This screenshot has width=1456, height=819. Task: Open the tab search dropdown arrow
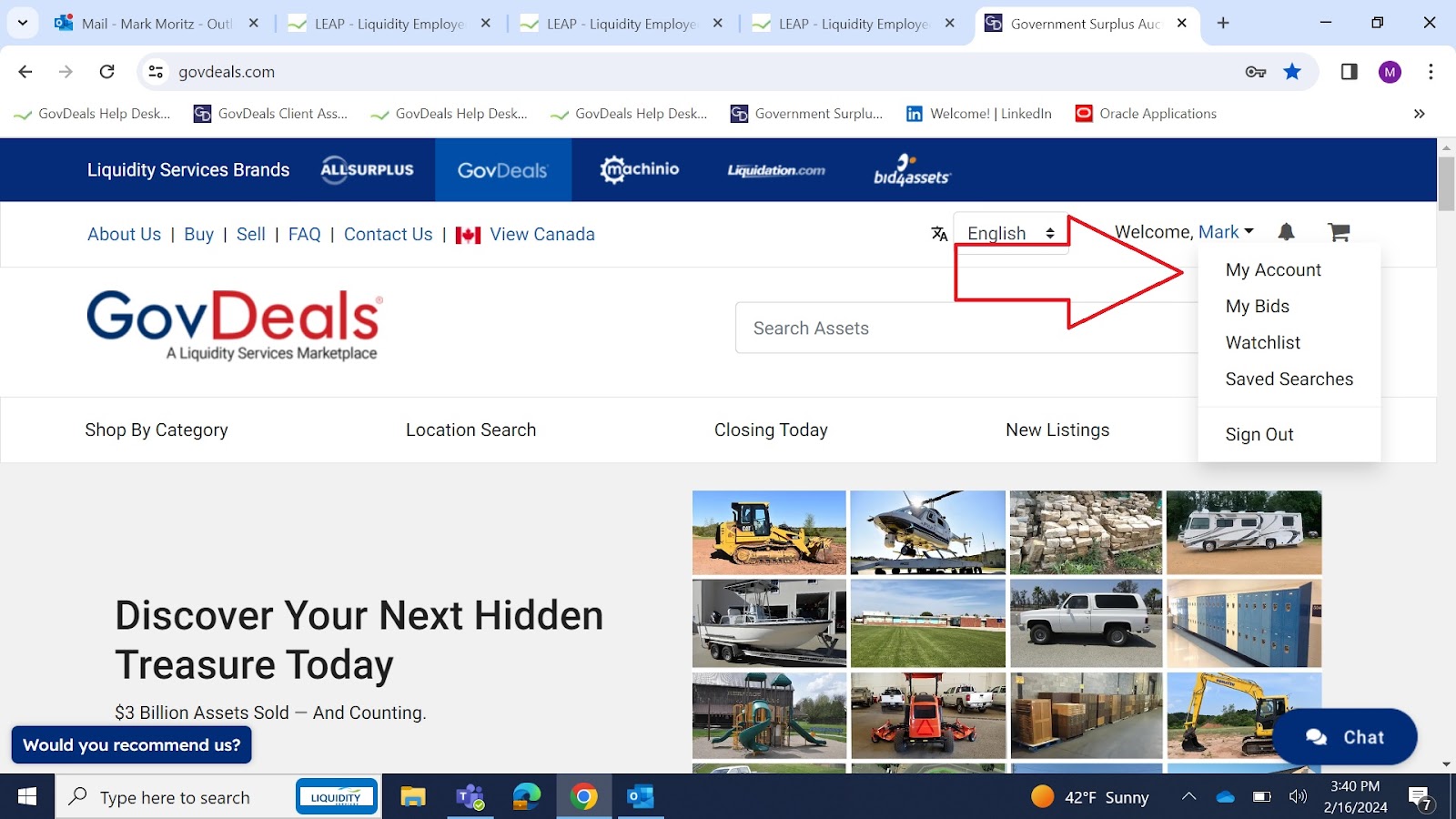(x=23, y=23)
